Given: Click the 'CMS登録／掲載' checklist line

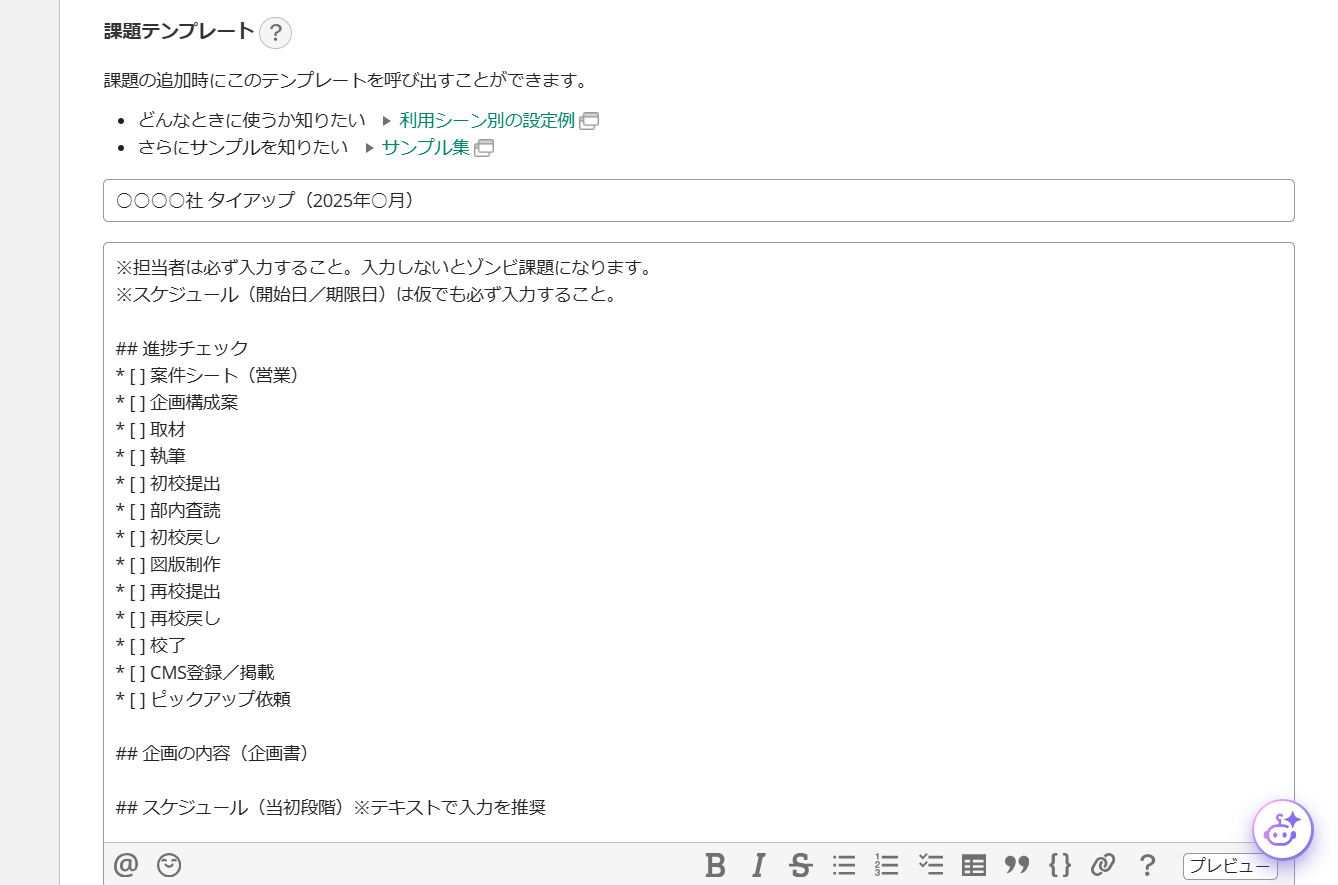Looking at the screenshot, I should [195, 673].
